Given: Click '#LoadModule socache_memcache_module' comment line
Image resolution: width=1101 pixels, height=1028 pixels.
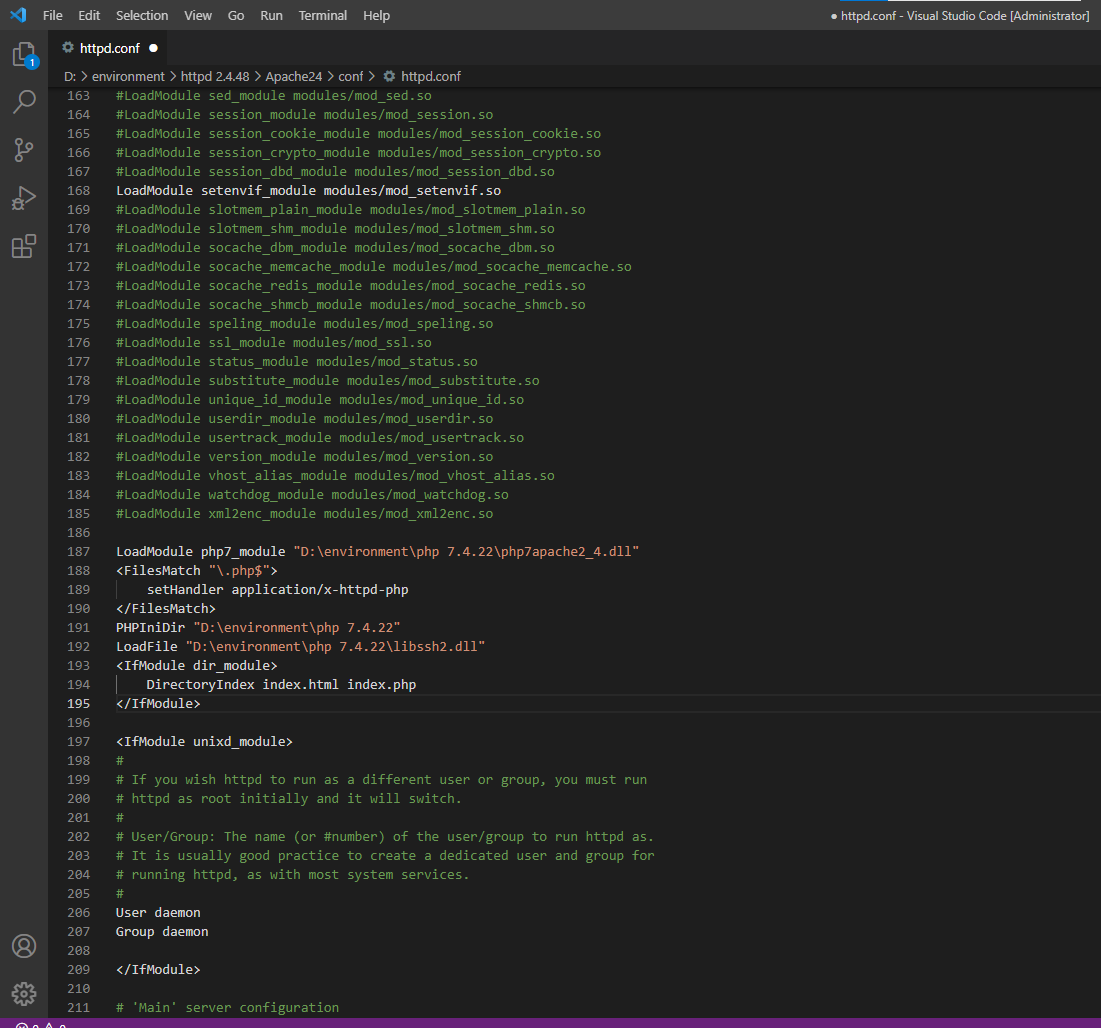Looking at the screenshot, I should pos(374,267).
